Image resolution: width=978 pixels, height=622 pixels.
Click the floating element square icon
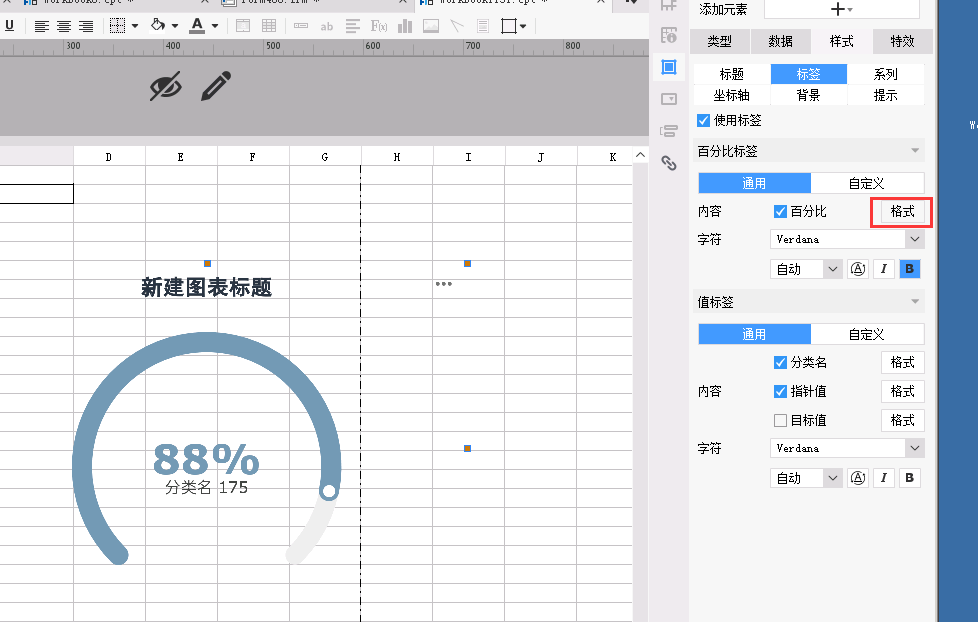click(509, 26)
